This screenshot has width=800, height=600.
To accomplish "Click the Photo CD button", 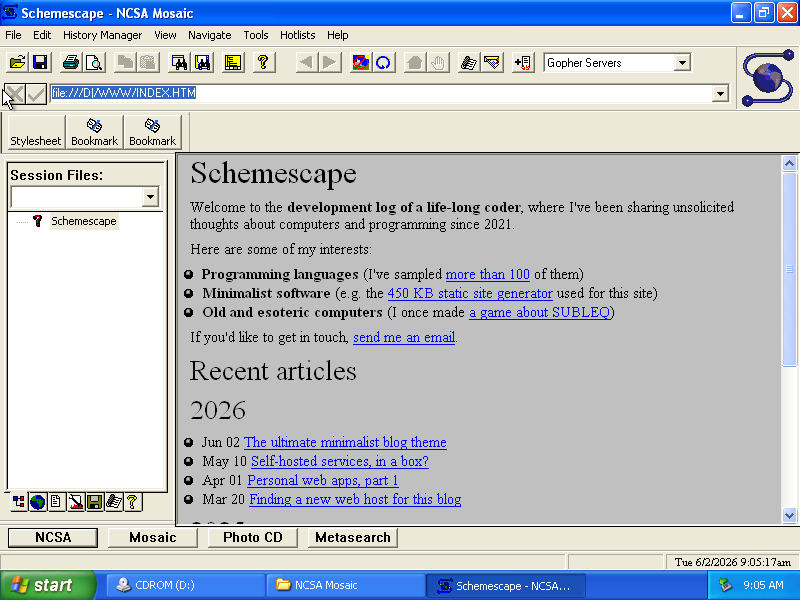I will click(253, 538).
